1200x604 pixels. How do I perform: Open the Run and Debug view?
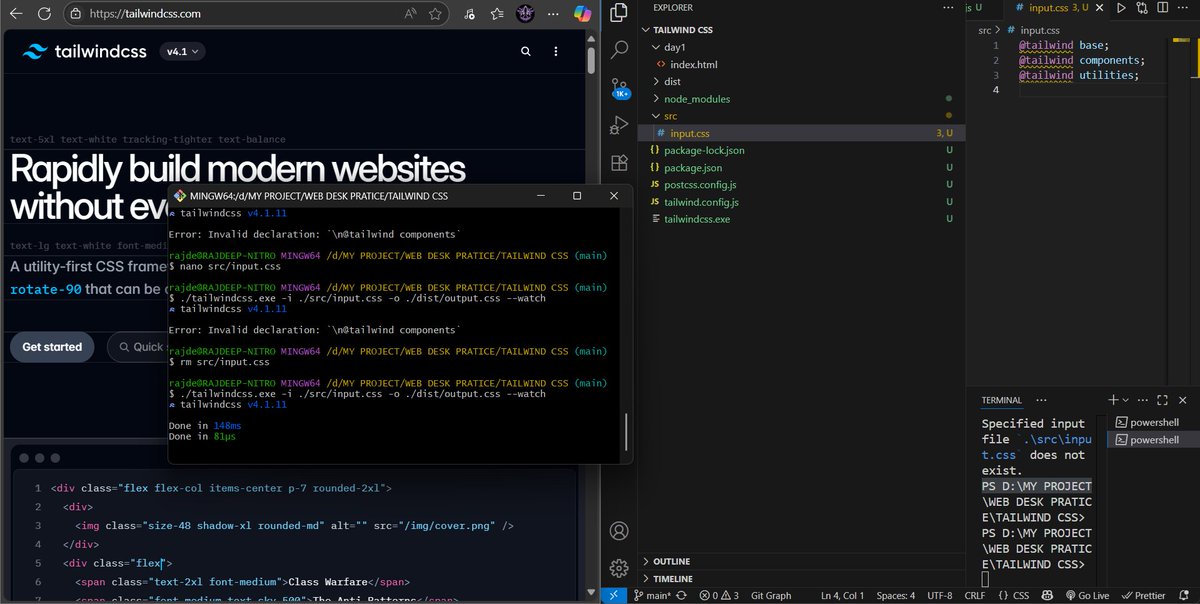click(x=620, y=124)
